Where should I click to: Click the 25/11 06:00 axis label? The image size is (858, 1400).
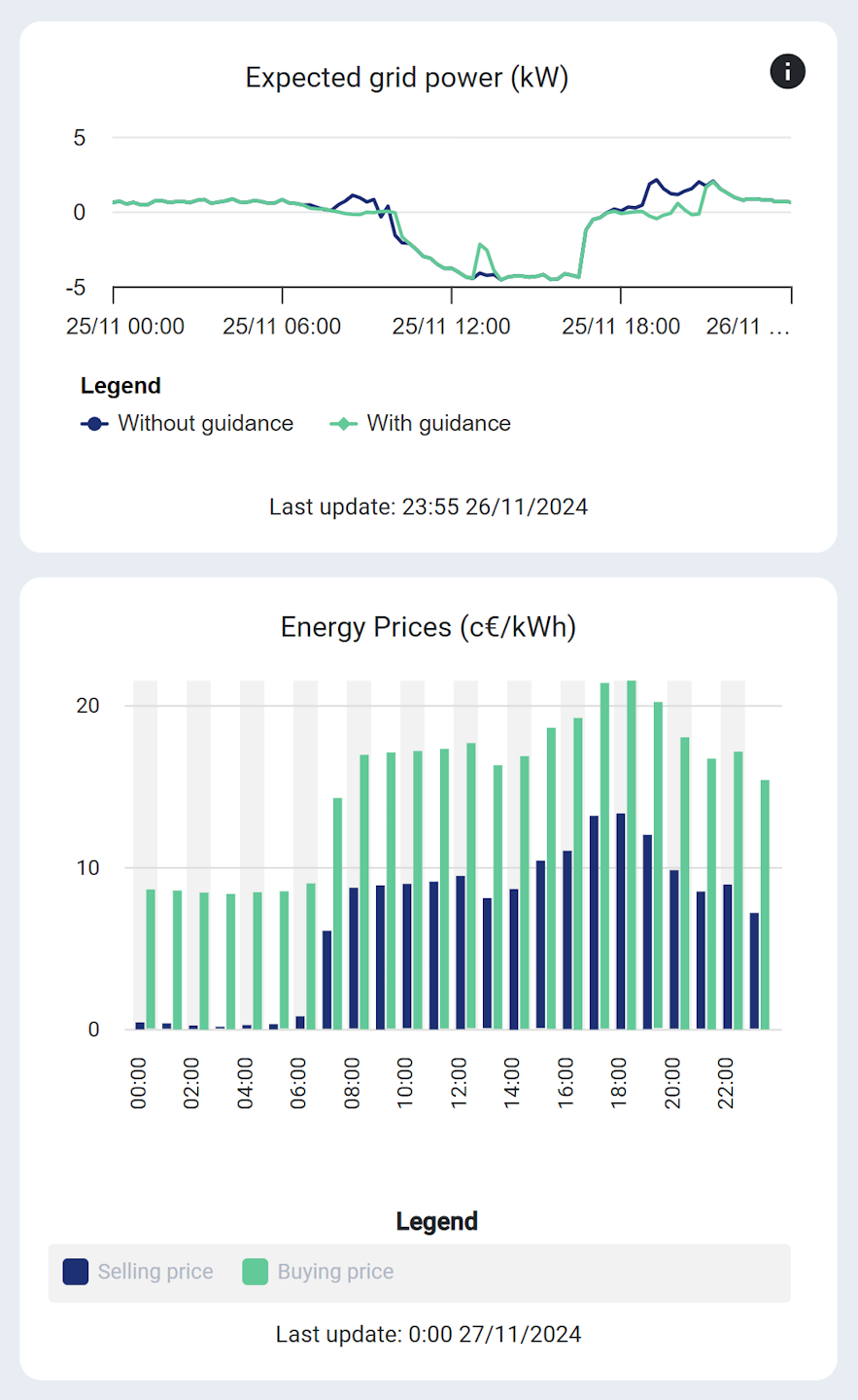(282, 327)
